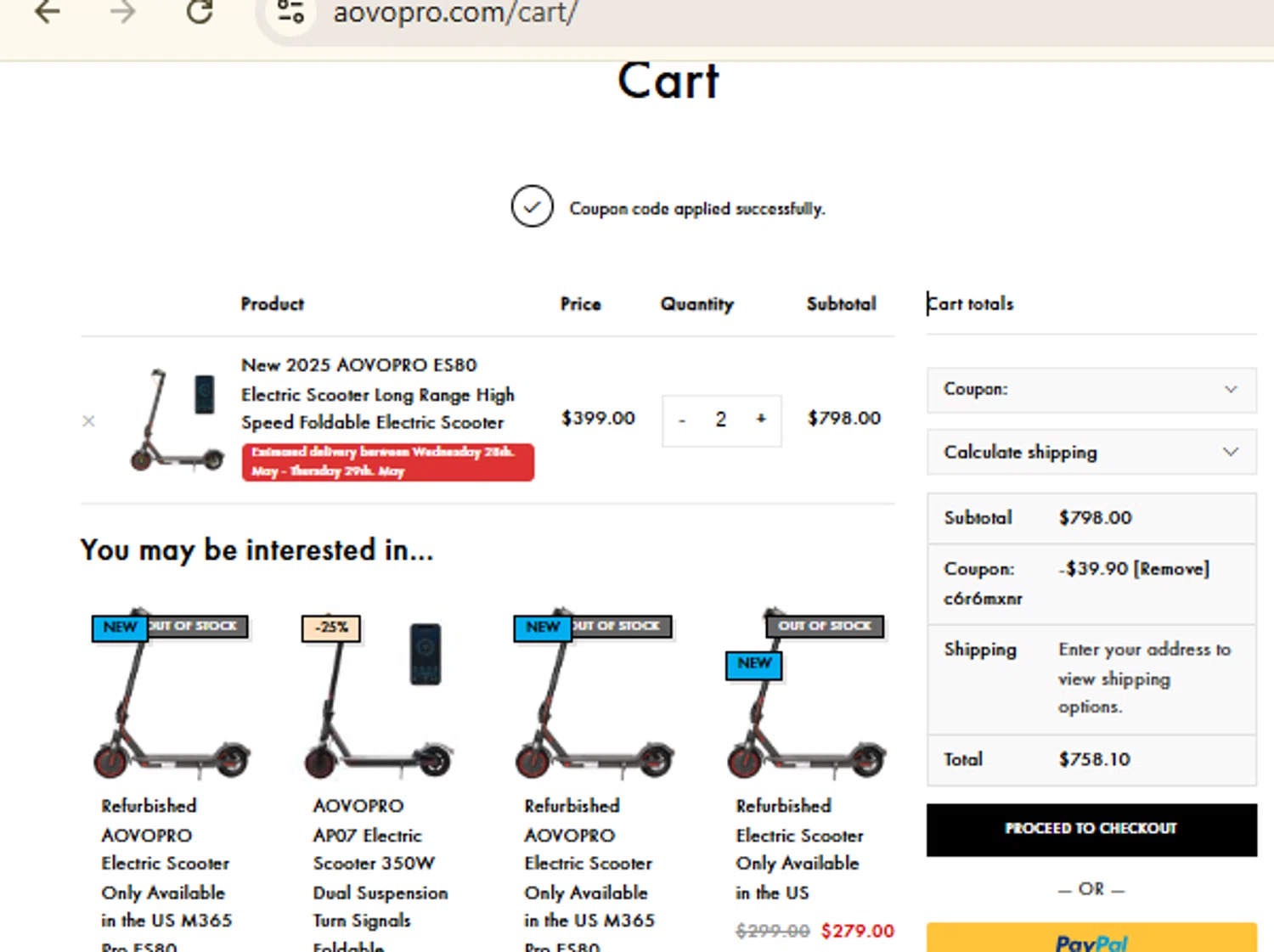Decrease ES80 quantity with minus button
Screen dimensions: 1274x952
pos(681,420)
